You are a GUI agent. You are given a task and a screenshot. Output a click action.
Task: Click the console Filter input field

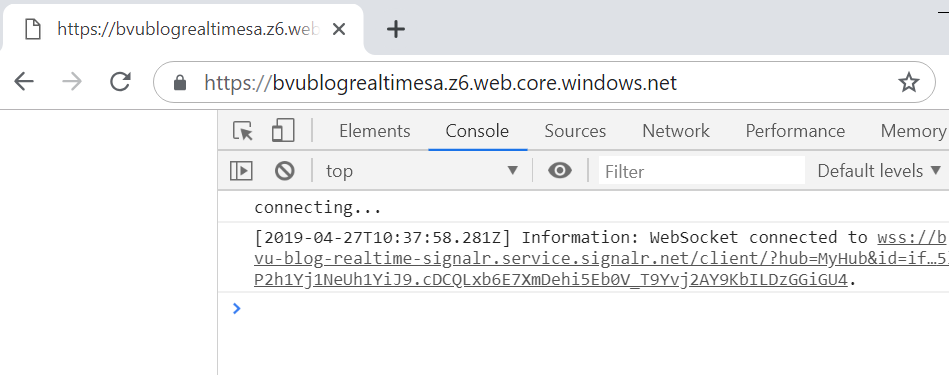click(x=702, y=171)
